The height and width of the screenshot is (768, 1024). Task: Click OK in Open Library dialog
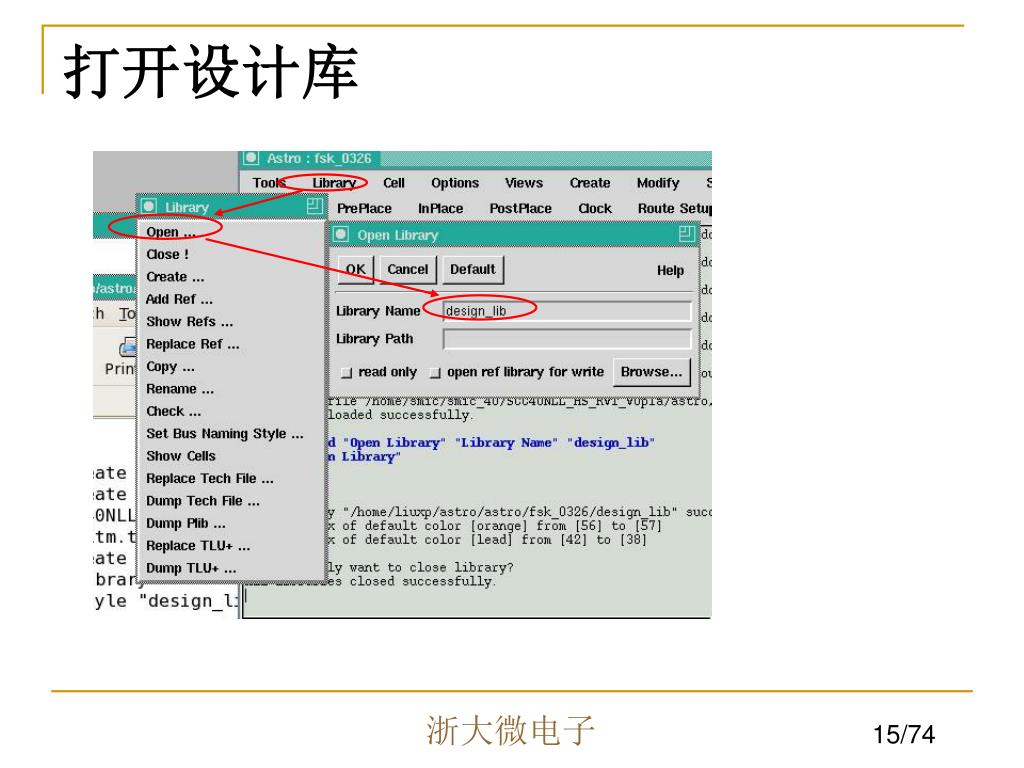click(x=356, y=270)
